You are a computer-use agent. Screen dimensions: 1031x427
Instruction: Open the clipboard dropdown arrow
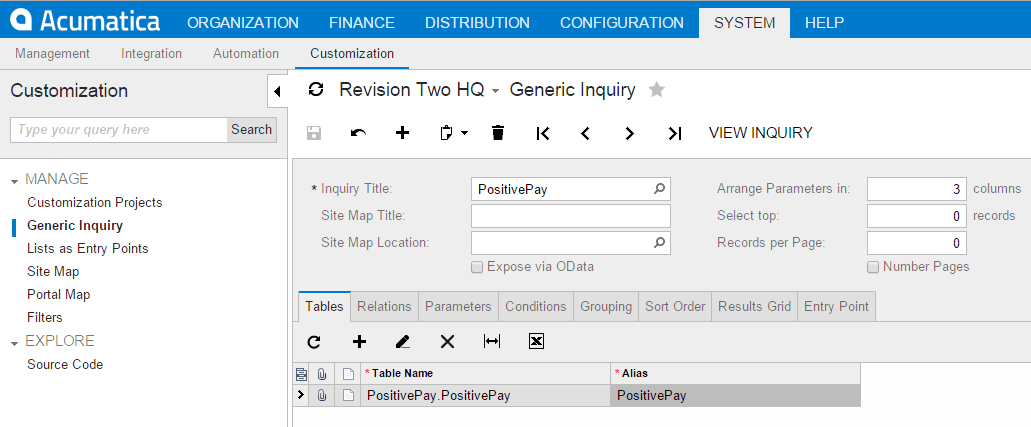tap(464, 133)
